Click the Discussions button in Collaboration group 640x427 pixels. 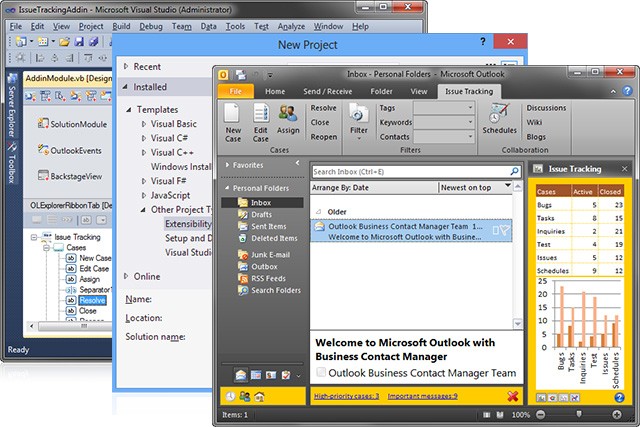pos(546,108)
